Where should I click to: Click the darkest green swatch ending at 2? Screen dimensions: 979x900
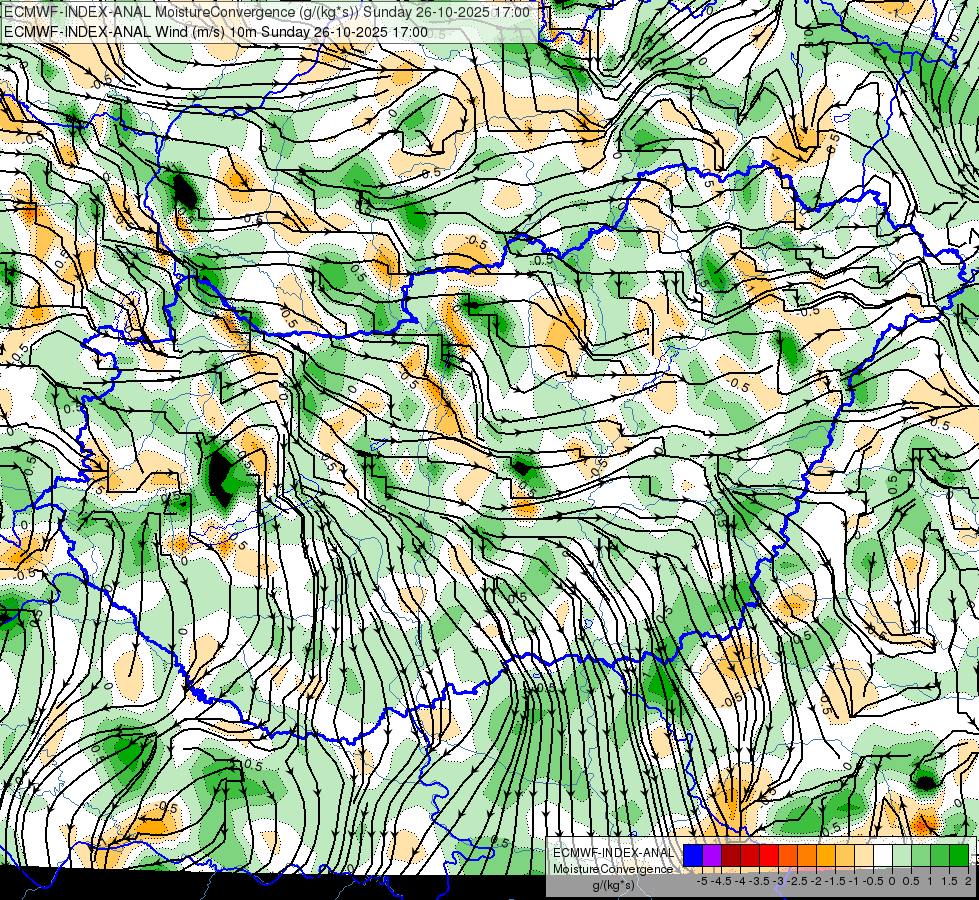tap(959, 856)
